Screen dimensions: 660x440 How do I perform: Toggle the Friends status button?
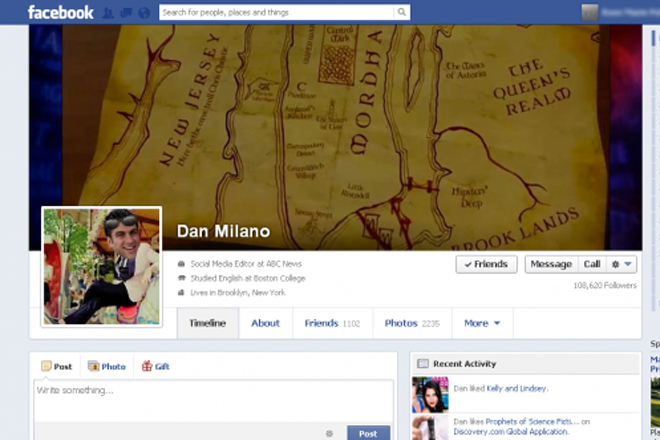point(486,264)
